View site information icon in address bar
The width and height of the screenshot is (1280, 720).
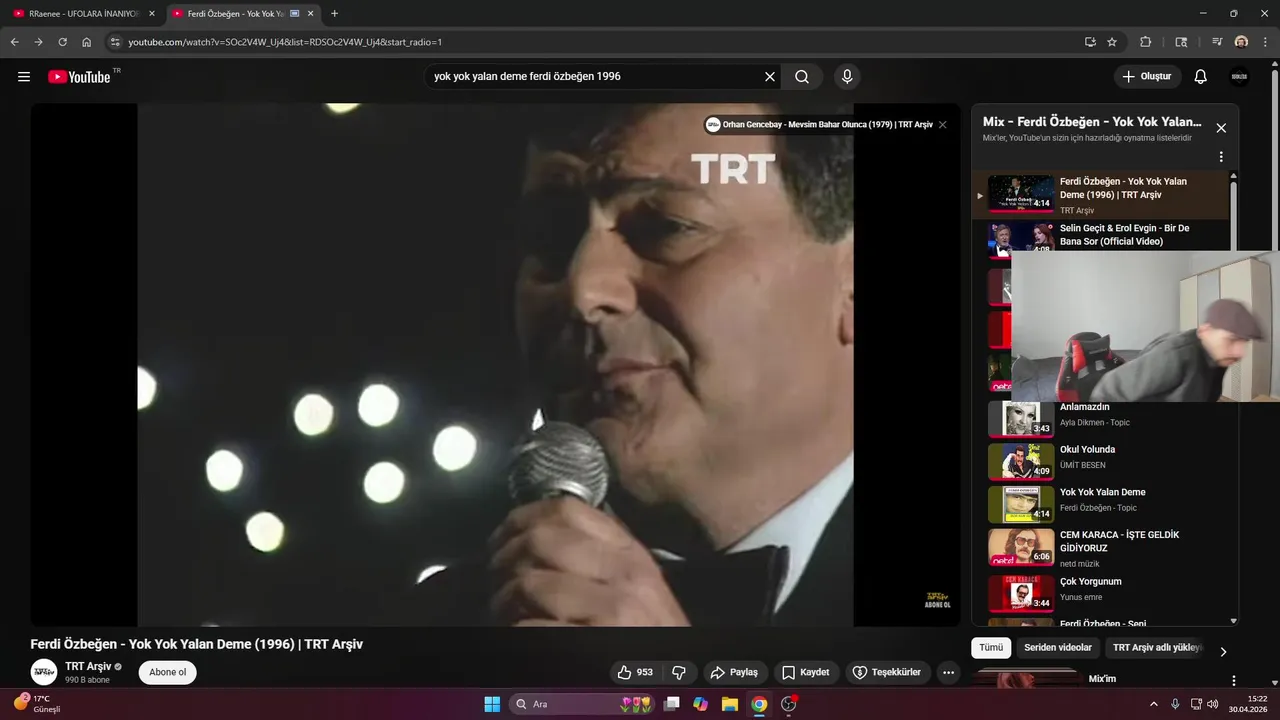[115, 42]
